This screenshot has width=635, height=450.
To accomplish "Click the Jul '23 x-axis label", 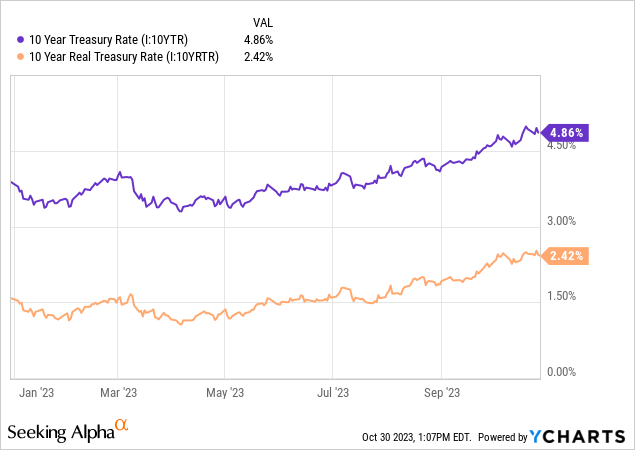I will pos(333,392).
